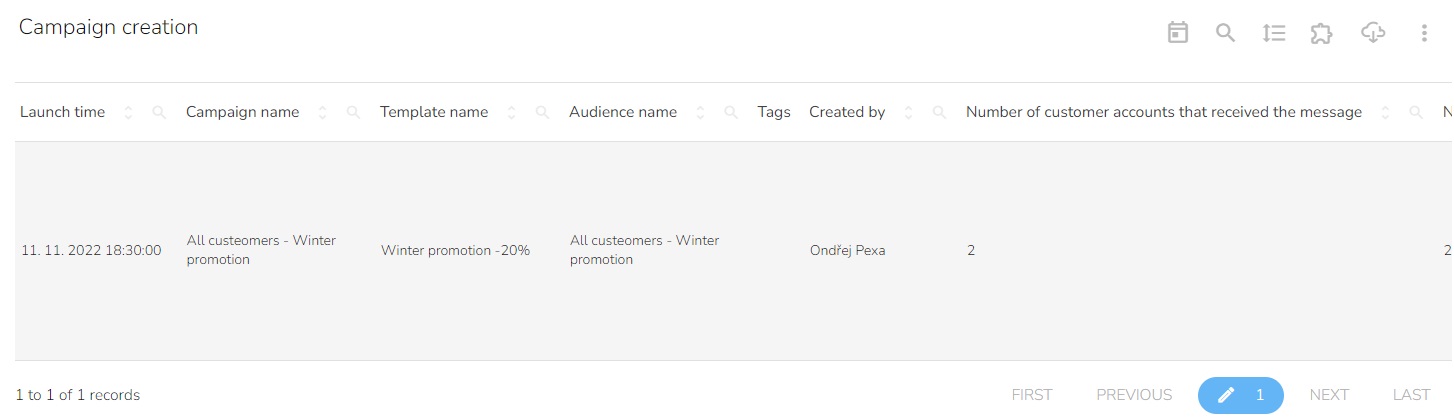Go to the FIRST page
This screenshot has height=420, width=1454.
pos(1031,395)
